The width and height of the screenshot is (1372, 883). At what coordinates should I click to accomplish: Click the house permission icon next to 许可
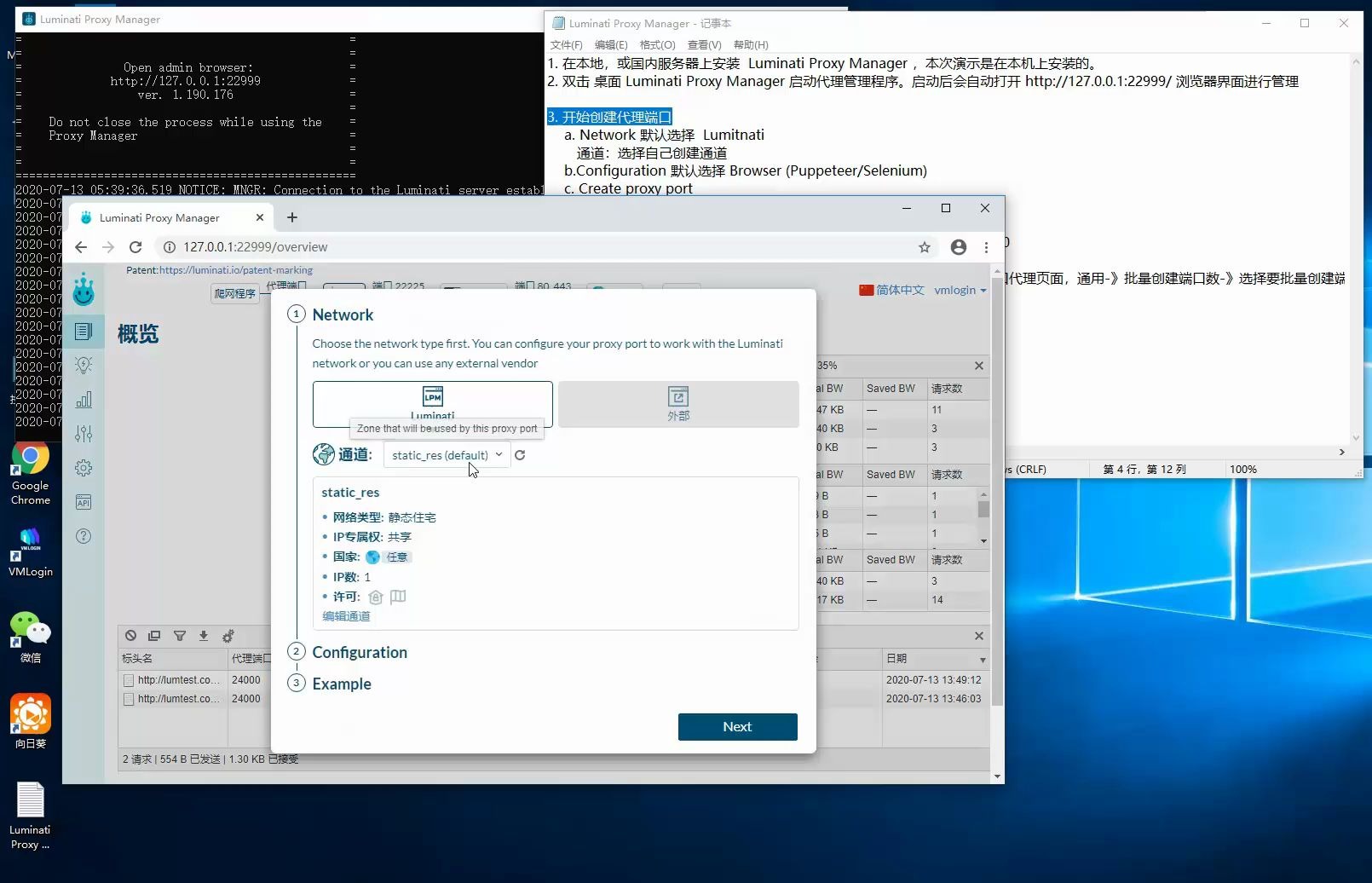click(x=376, y=597)
